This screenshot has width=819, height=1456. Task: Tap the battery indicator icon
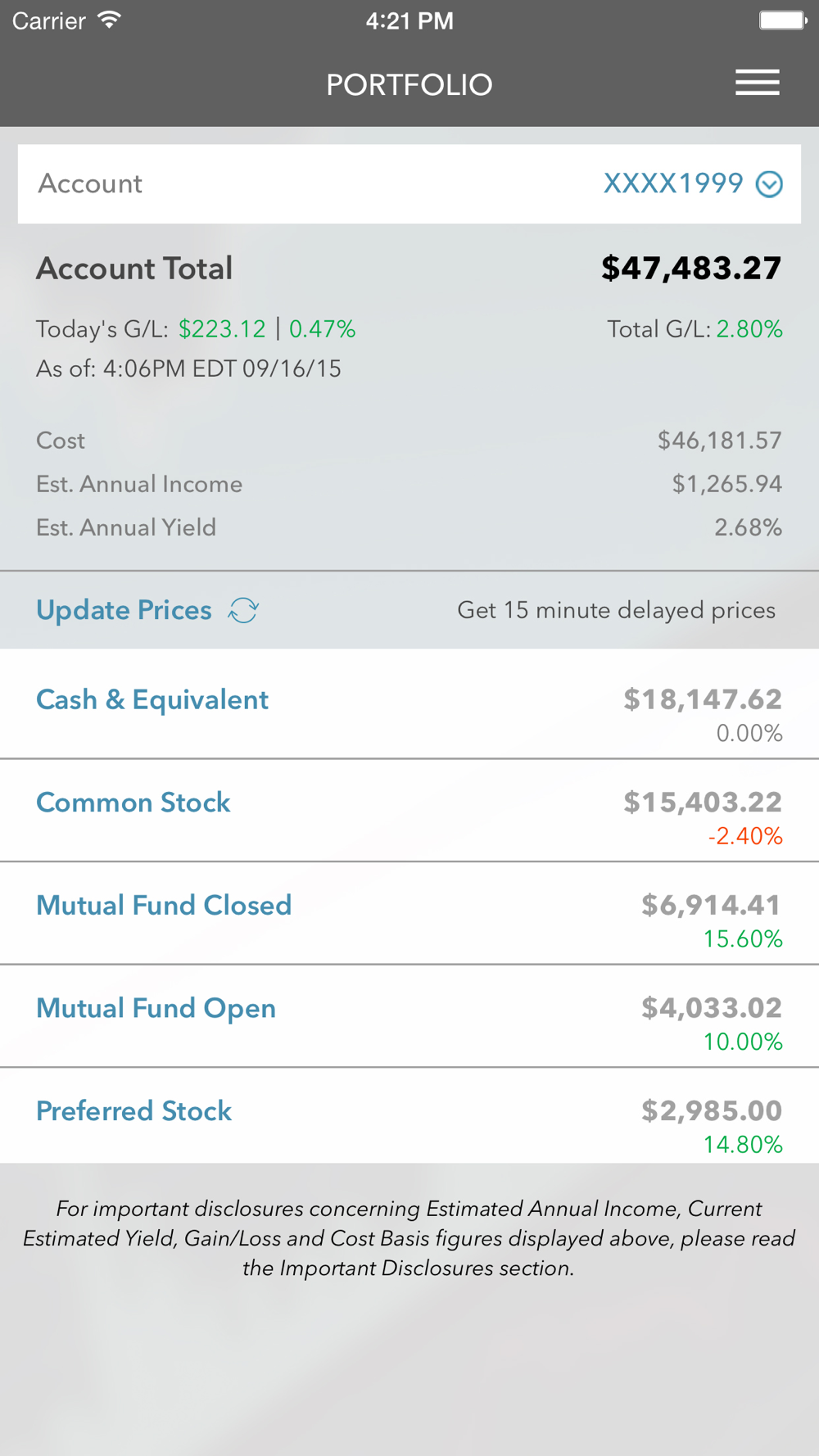[x=781, y=20]
